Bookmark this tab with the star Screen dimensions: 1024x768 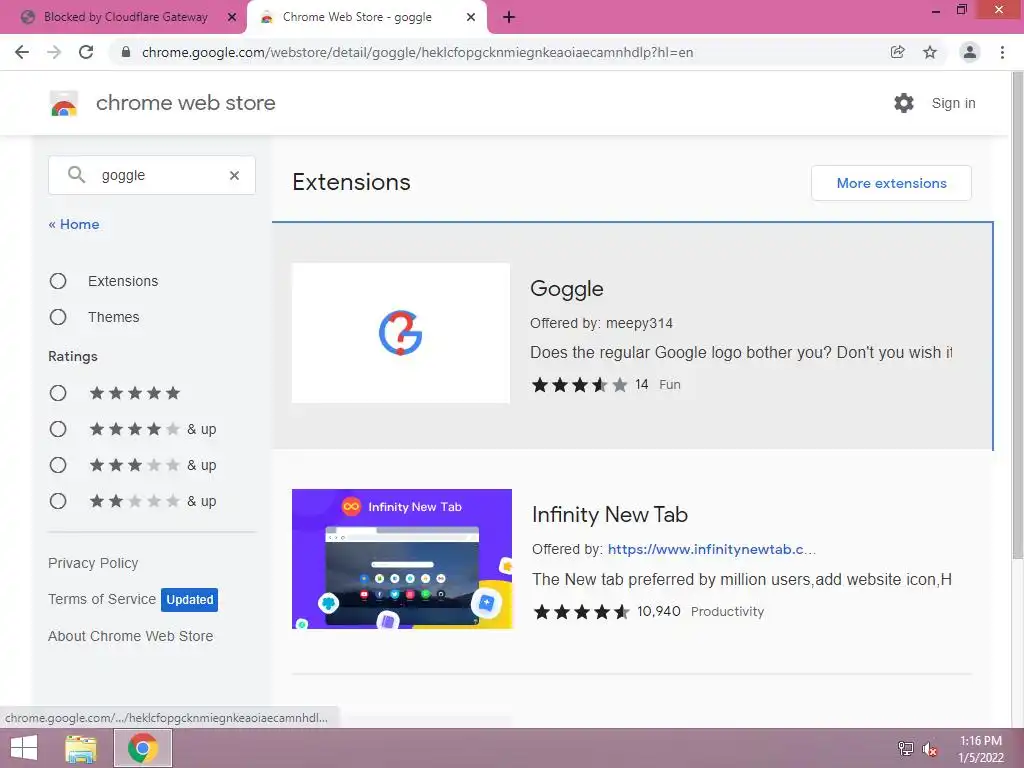coord(930,52)
